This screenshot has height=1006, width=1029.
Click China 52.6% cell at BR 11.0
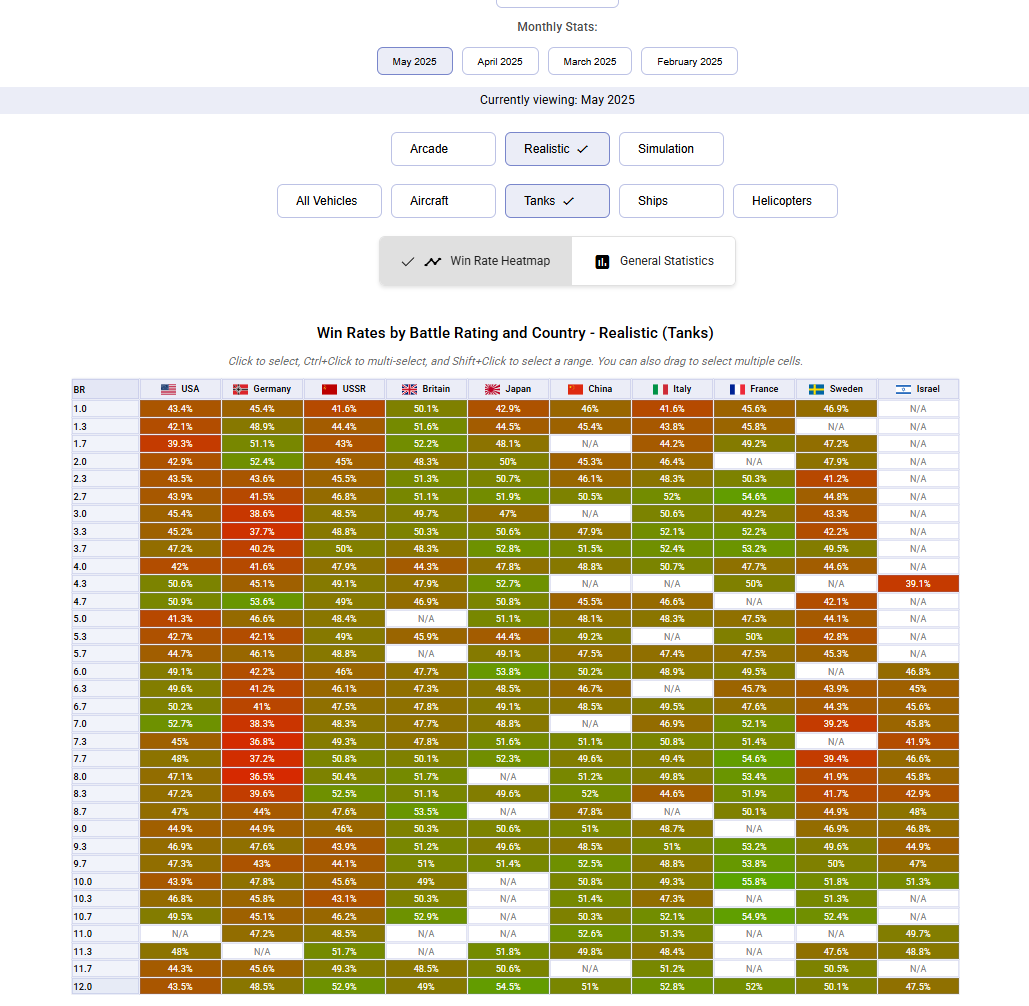(x=590, y=934)
